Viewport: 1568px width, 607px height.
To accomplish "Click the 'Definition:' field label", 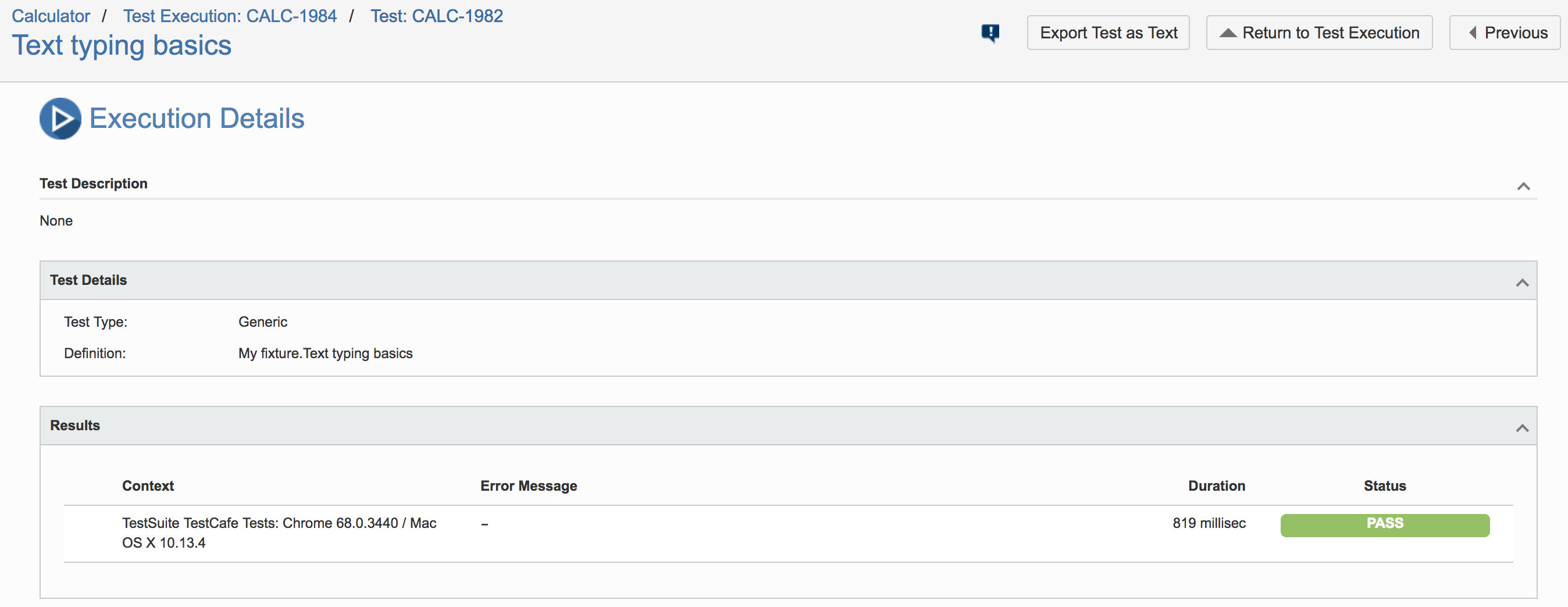I will 95,354.
